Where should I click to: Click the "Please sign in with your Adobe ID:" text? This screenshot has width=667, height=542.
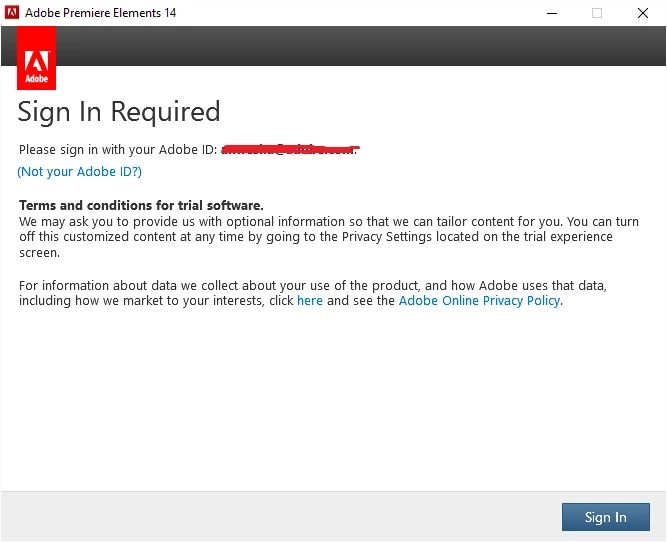118,150
